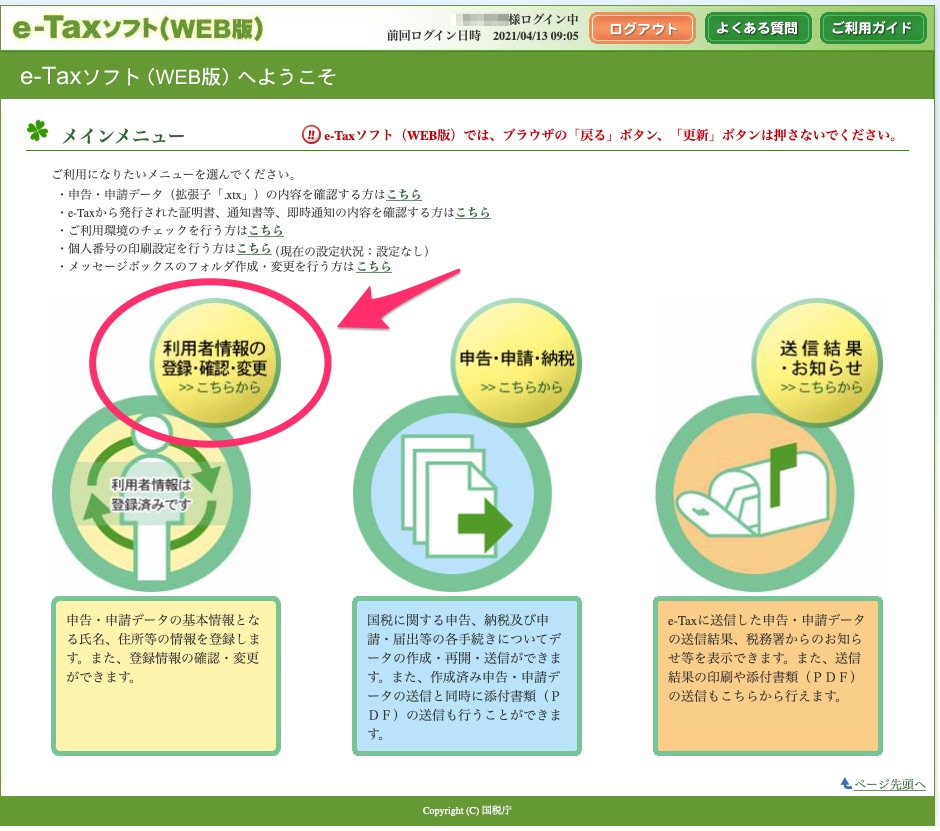Click yellow description box about 基本情報
The width and height of the screenshot is (940, 831).
[166, 676]
